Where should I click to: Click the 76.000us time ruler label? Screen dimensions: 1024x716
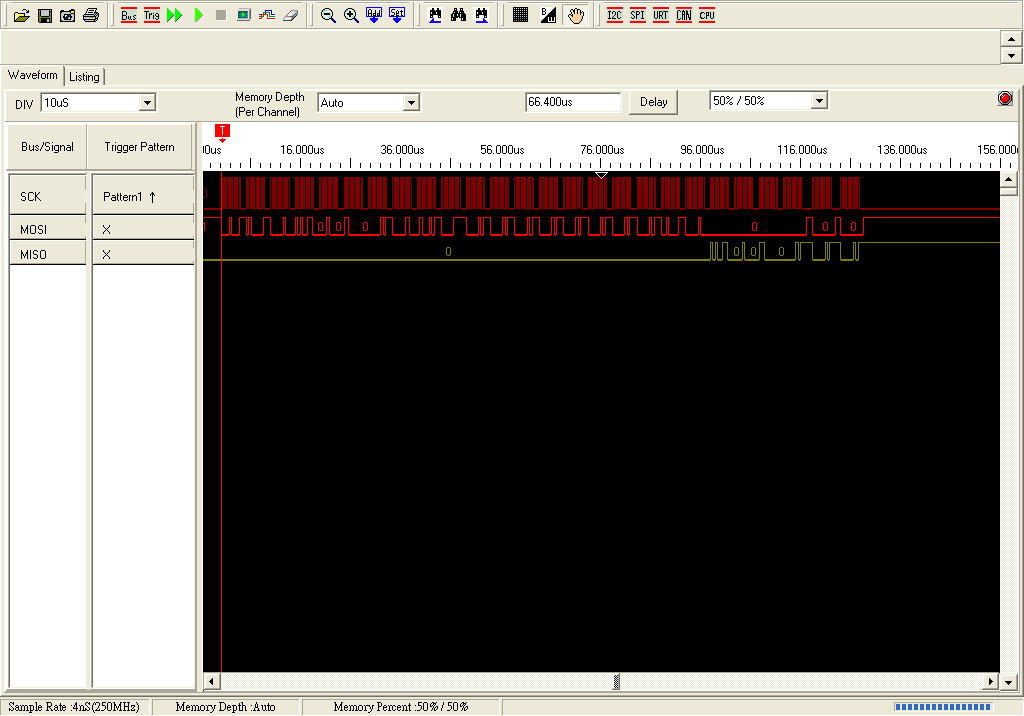coord(602,150)
